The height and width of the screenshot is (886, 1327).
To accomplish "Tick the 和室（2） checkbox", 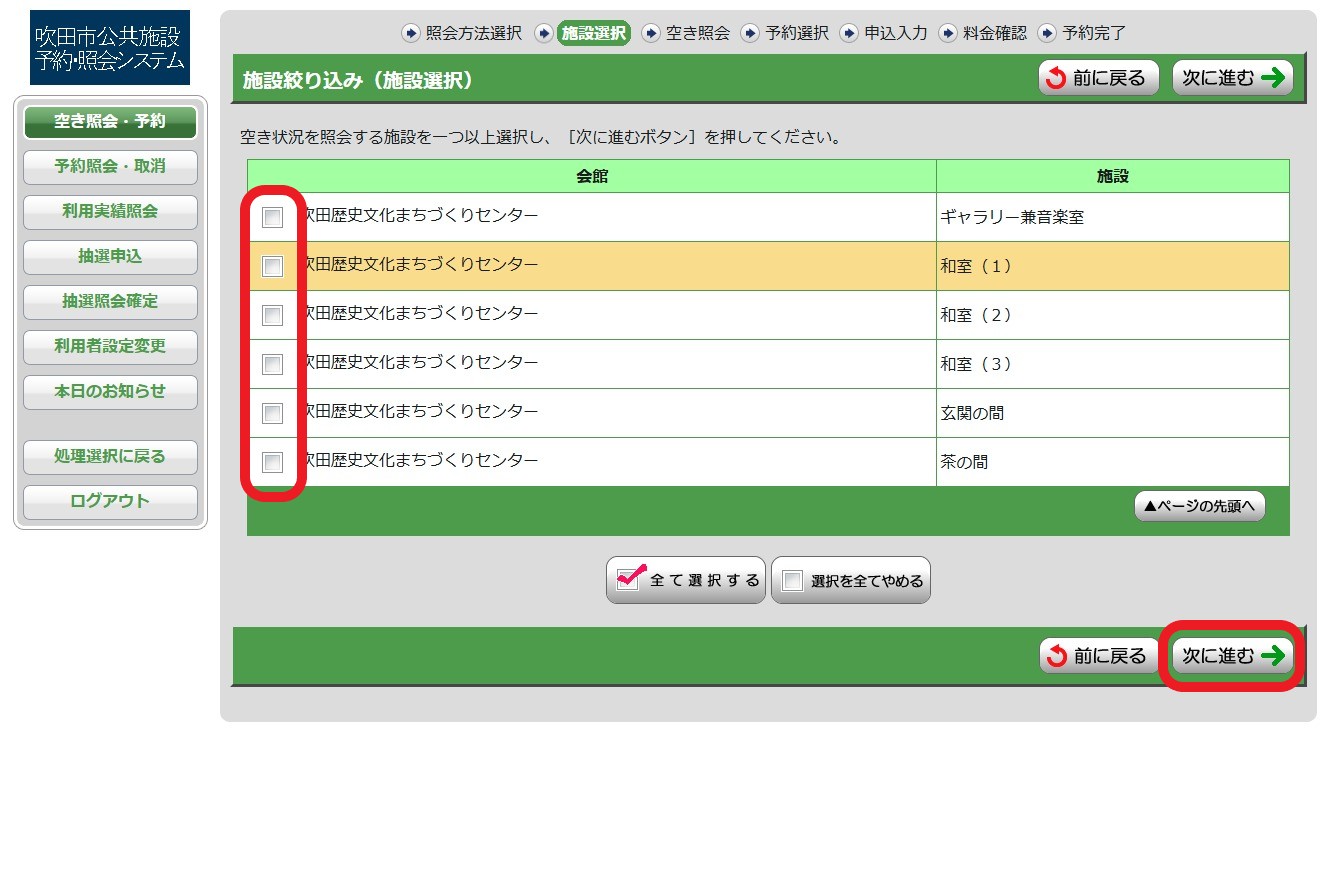I will (272, 315).
